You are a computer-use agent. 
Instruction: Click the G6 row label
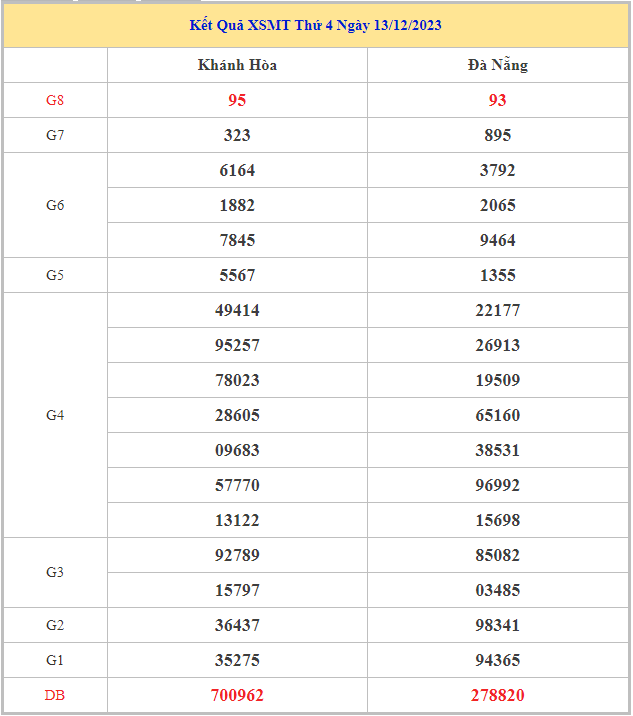click(x=55, y=205)
